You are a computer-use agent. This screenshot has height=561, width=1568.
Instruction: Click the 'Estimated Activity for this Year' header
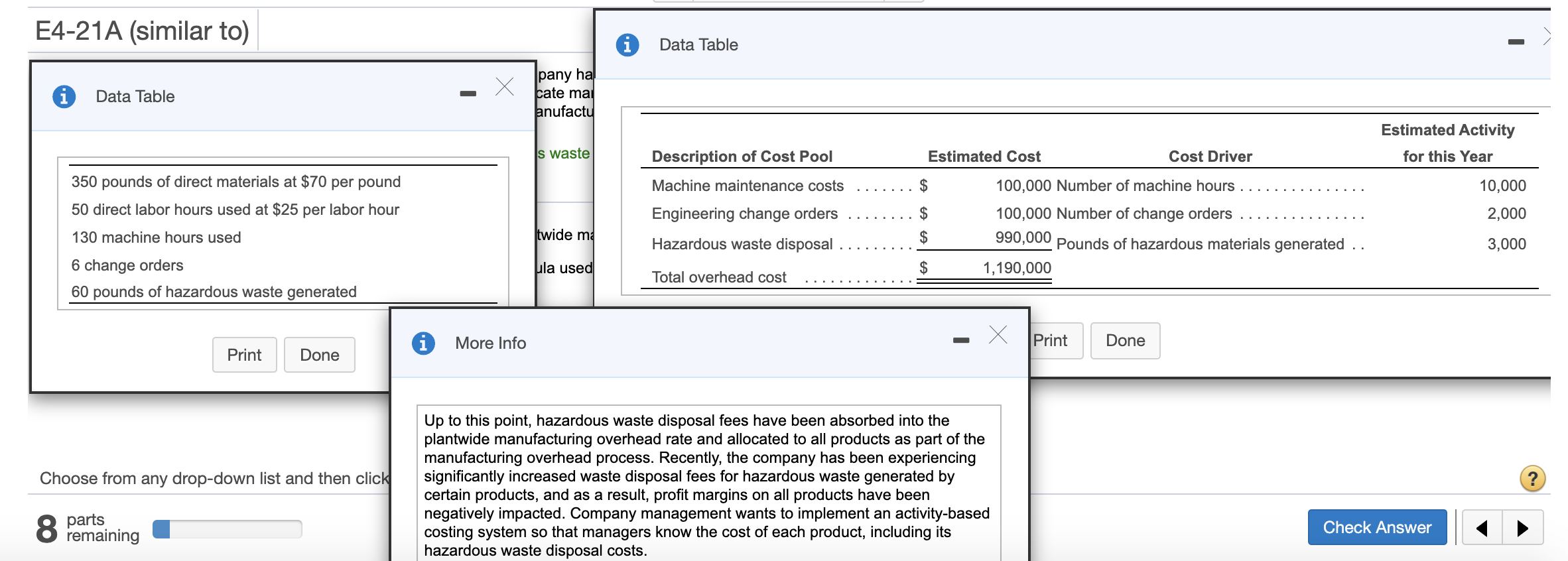pyautogui.click(x=1448, y=143)
